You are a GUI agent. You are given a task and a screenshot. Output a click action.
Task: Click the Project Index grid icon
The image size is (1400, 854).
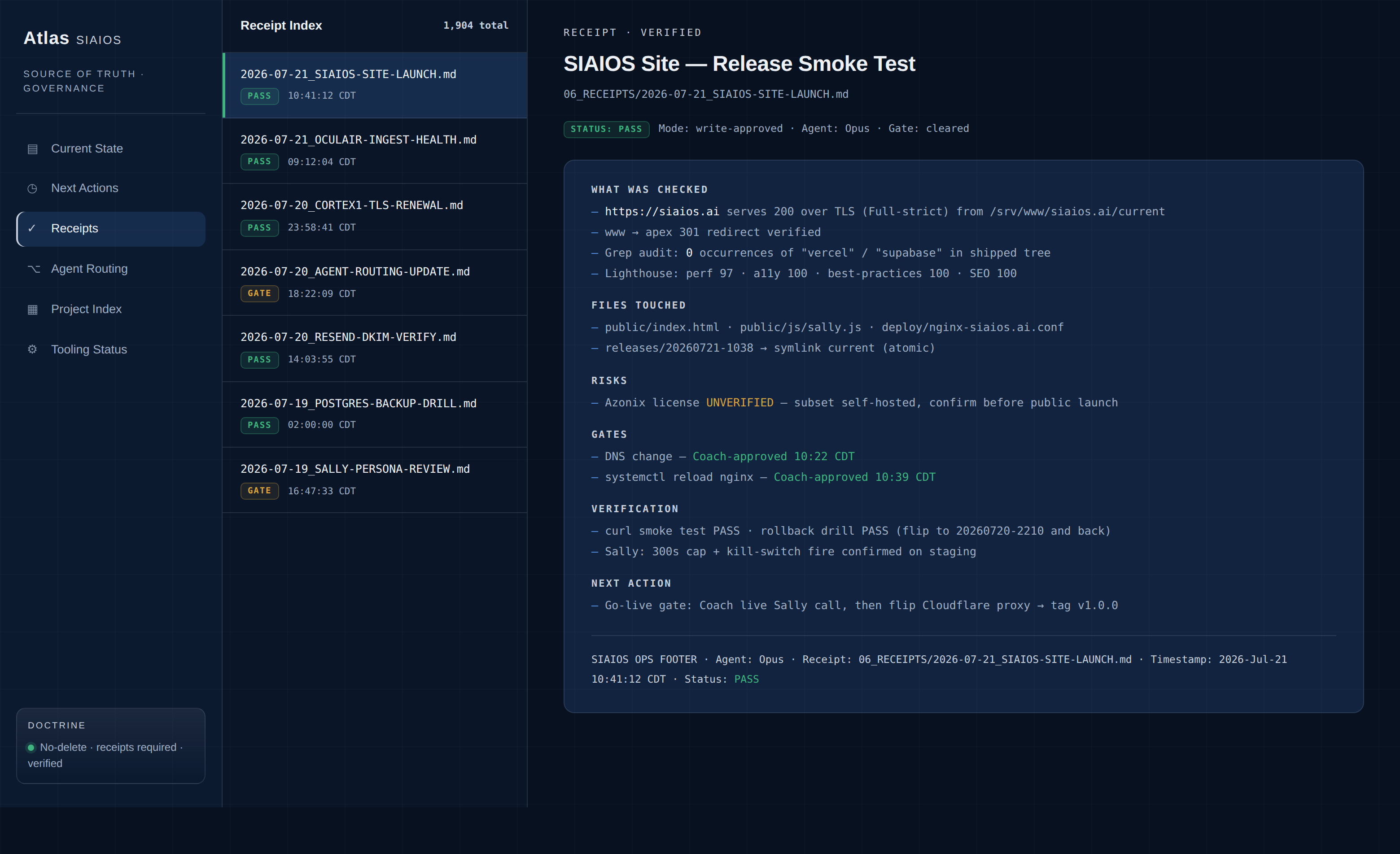(32, 309)
